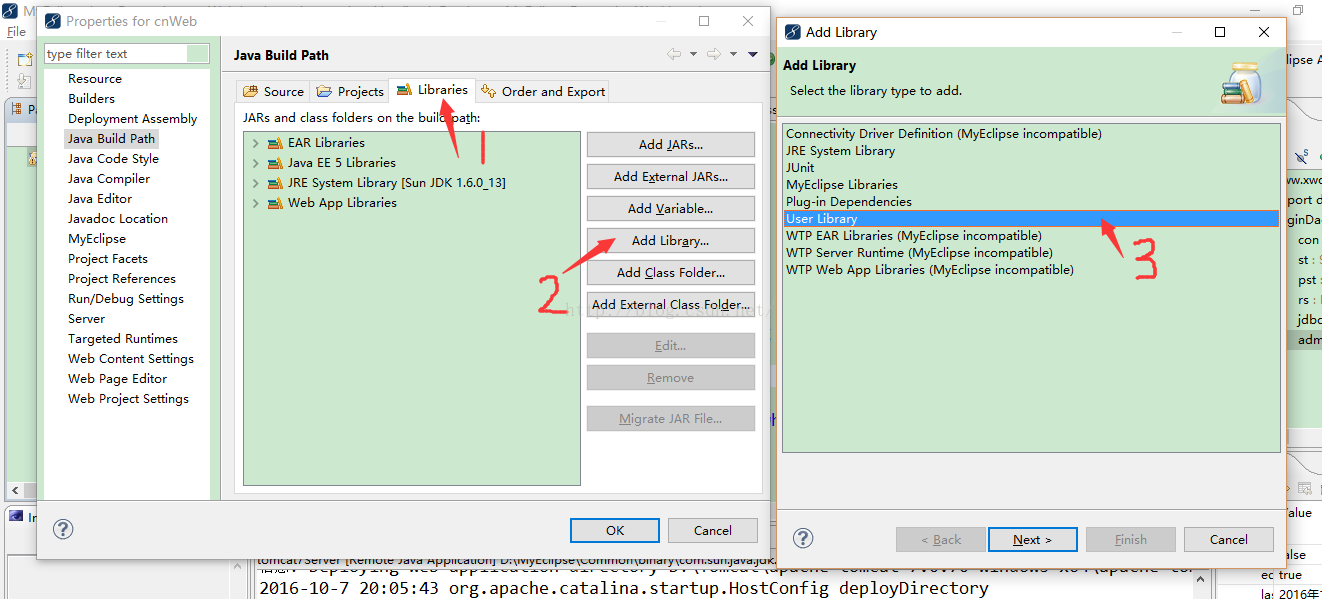The image size is (1322, 599).
Task: Select WTP Web App Libraries library type
Action: (x=930, y=270)
